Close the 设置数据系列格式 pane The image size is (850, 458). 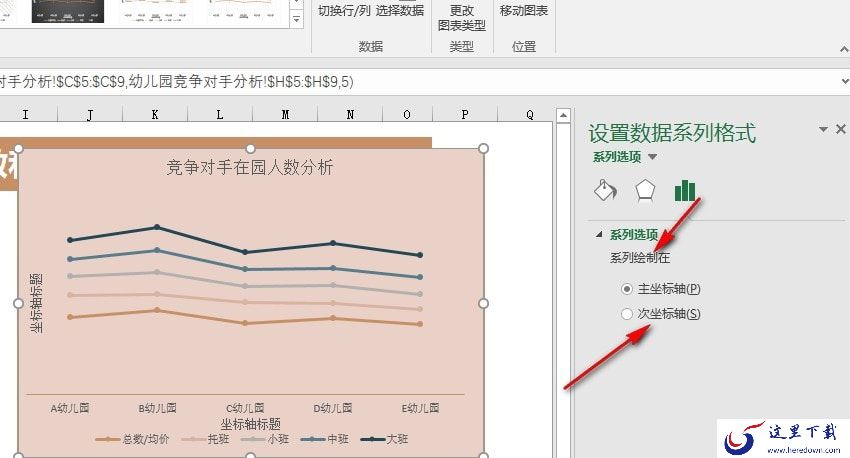pos(841,129)
